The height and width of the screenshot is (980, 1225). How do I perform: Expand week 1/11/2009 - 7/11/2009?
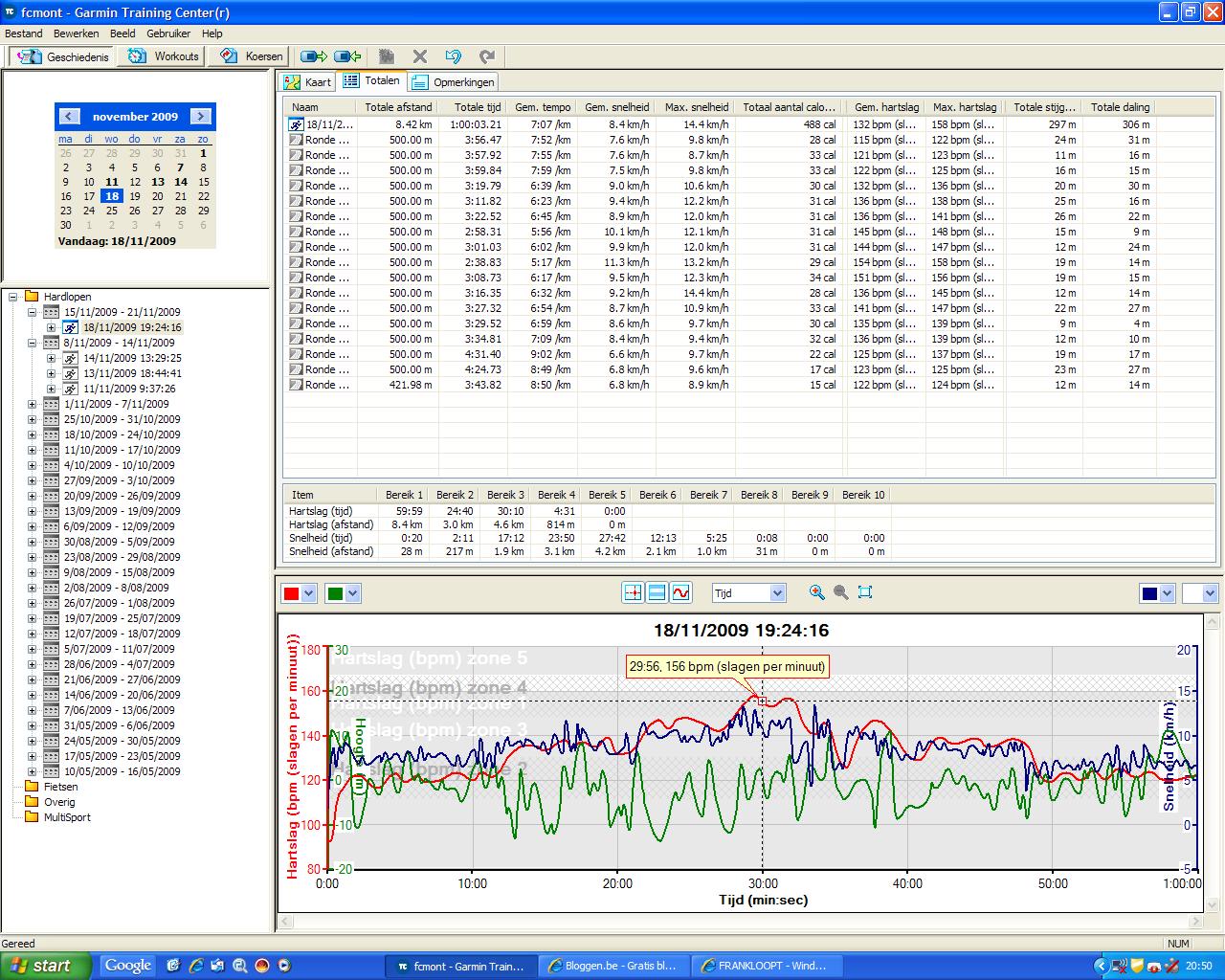(x=32, y=404)
